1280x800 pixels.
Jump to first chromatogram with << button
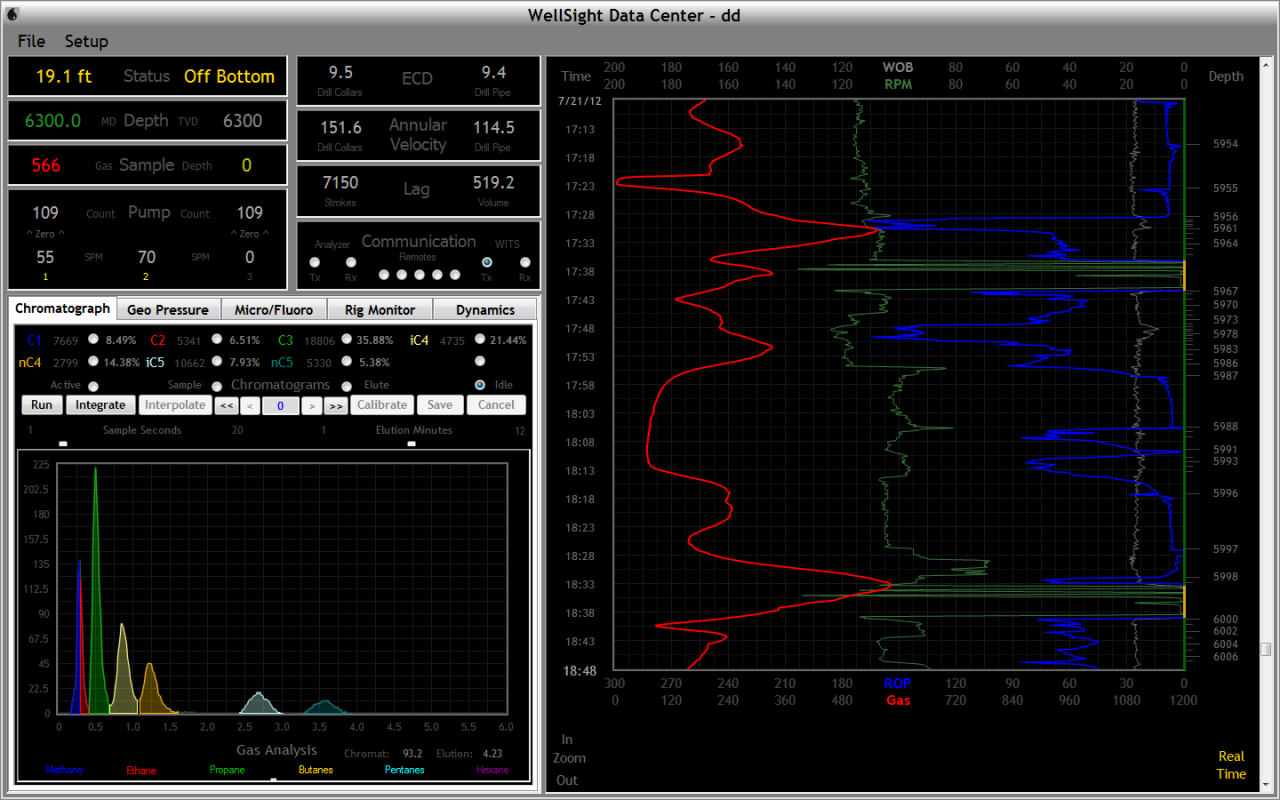(x=226, y=405)
